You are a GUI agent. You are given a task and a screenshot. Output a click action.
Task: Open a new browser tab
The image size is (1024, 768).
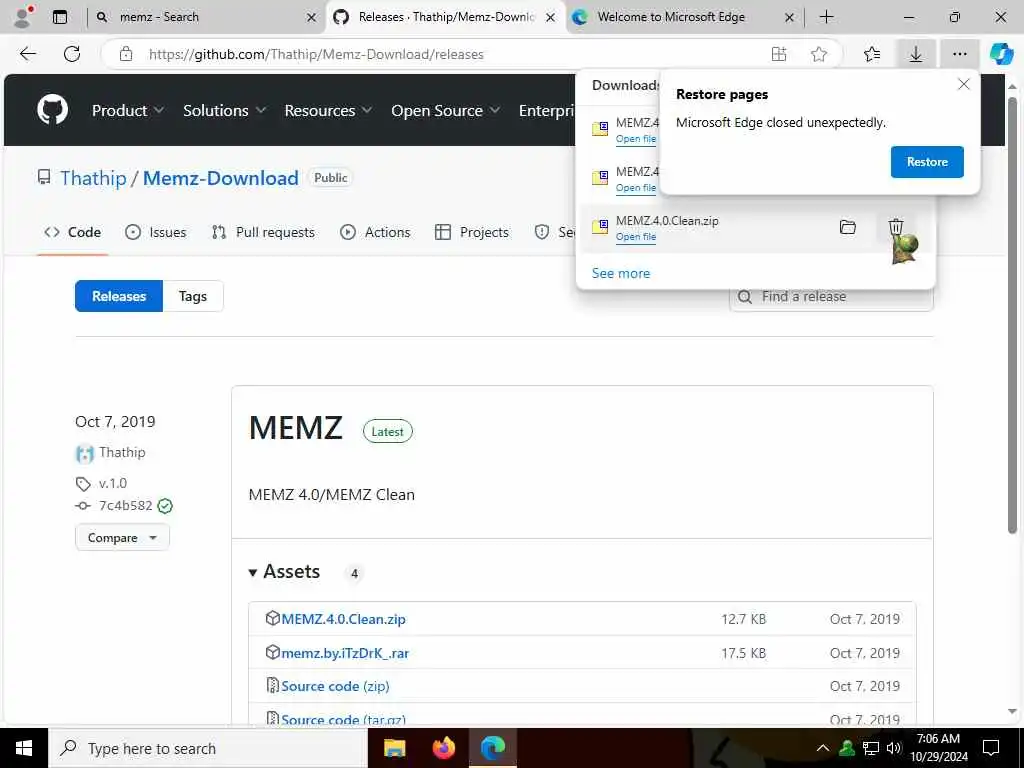[x=826, y=17]
